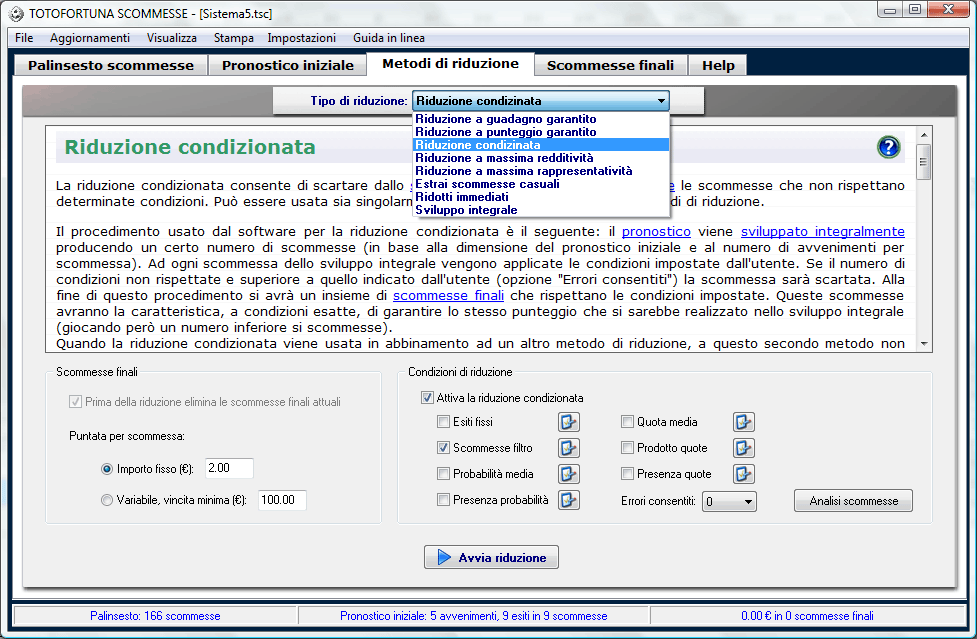Choose Riduzione a guadagno garantito option
The height and width of the screenshot is (639, 977).
[506, 119]
